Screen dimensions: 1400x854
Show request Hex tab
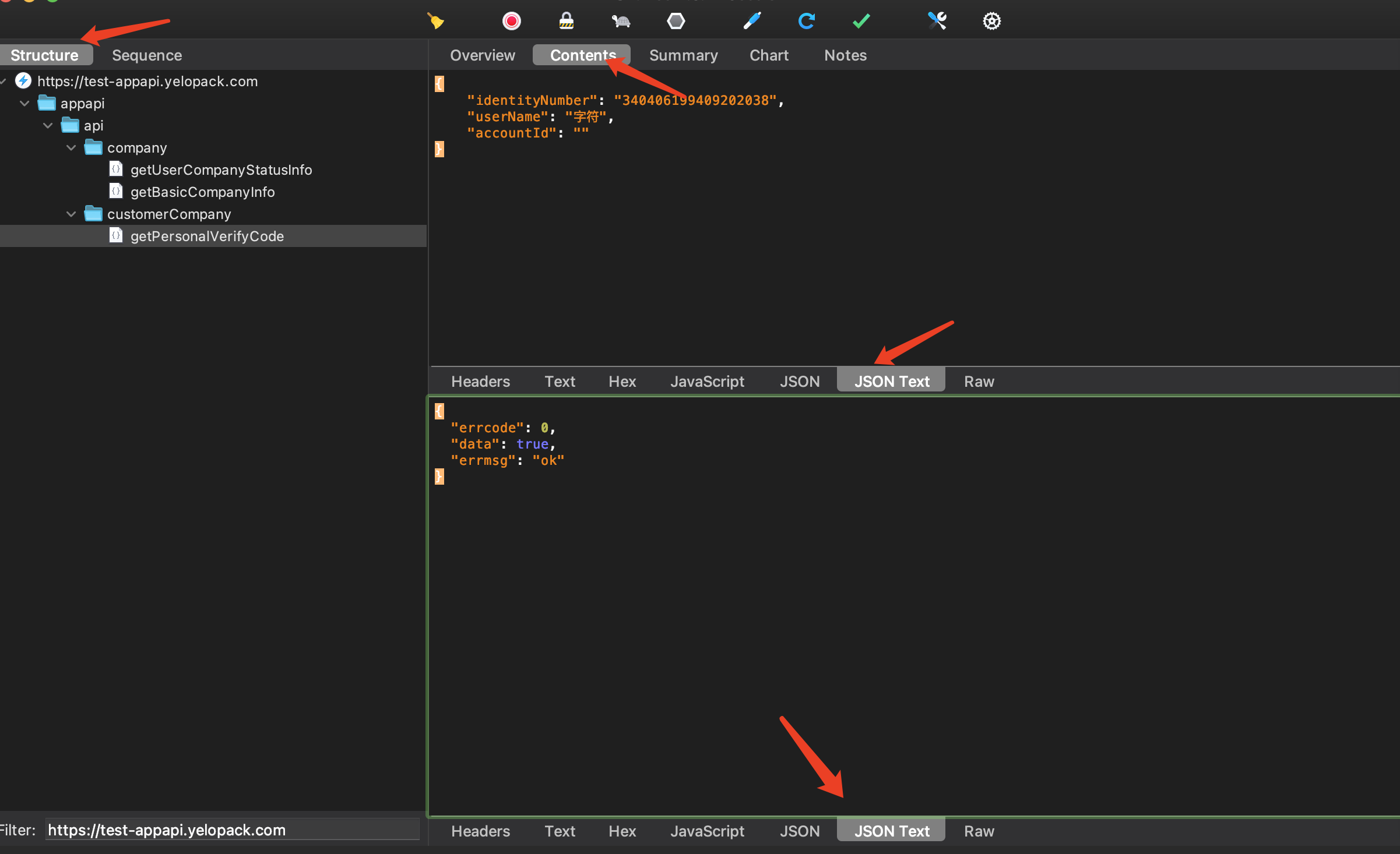coord(622,382)
